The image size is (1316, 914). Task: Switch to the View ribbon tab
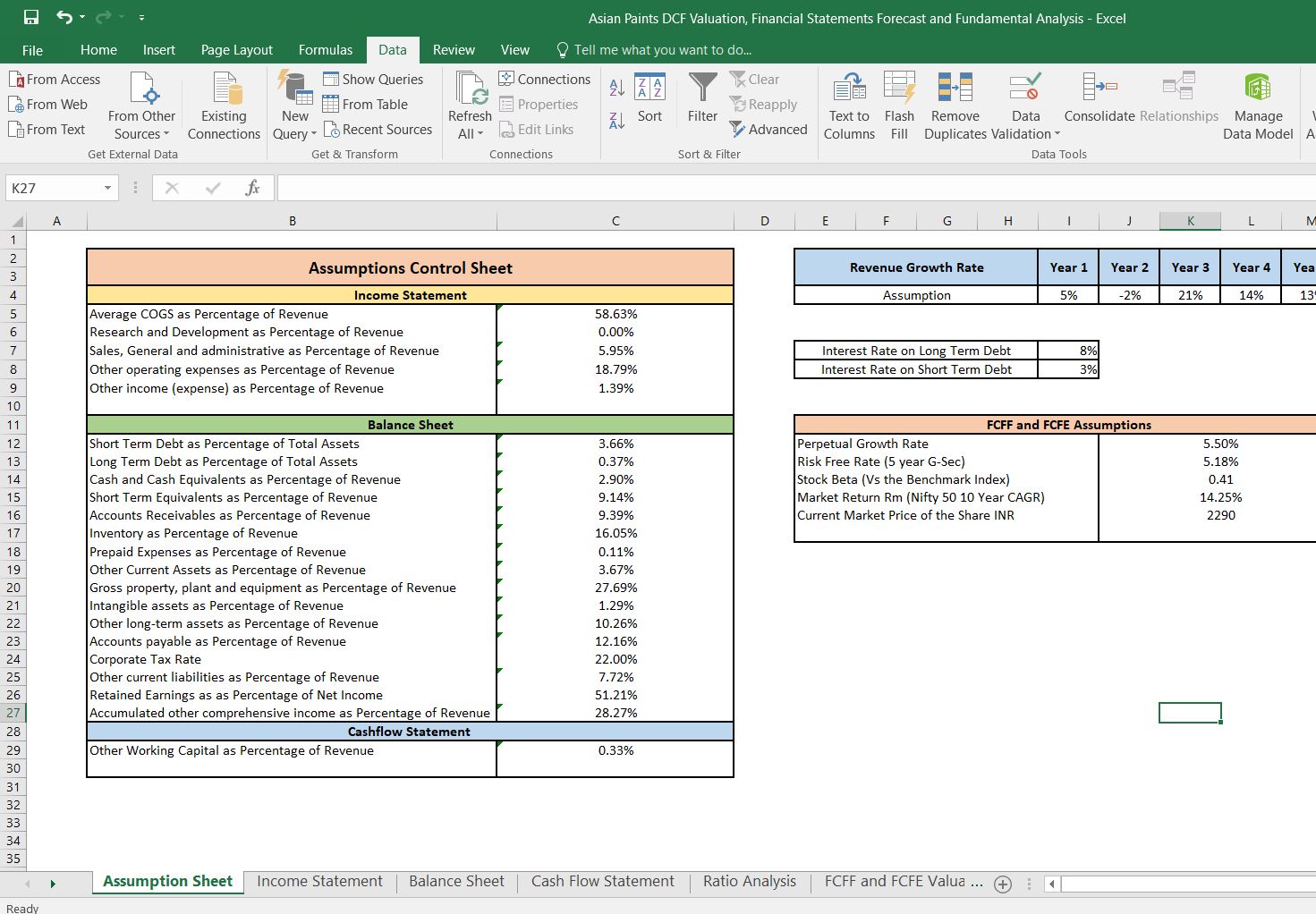click(515, 50)
